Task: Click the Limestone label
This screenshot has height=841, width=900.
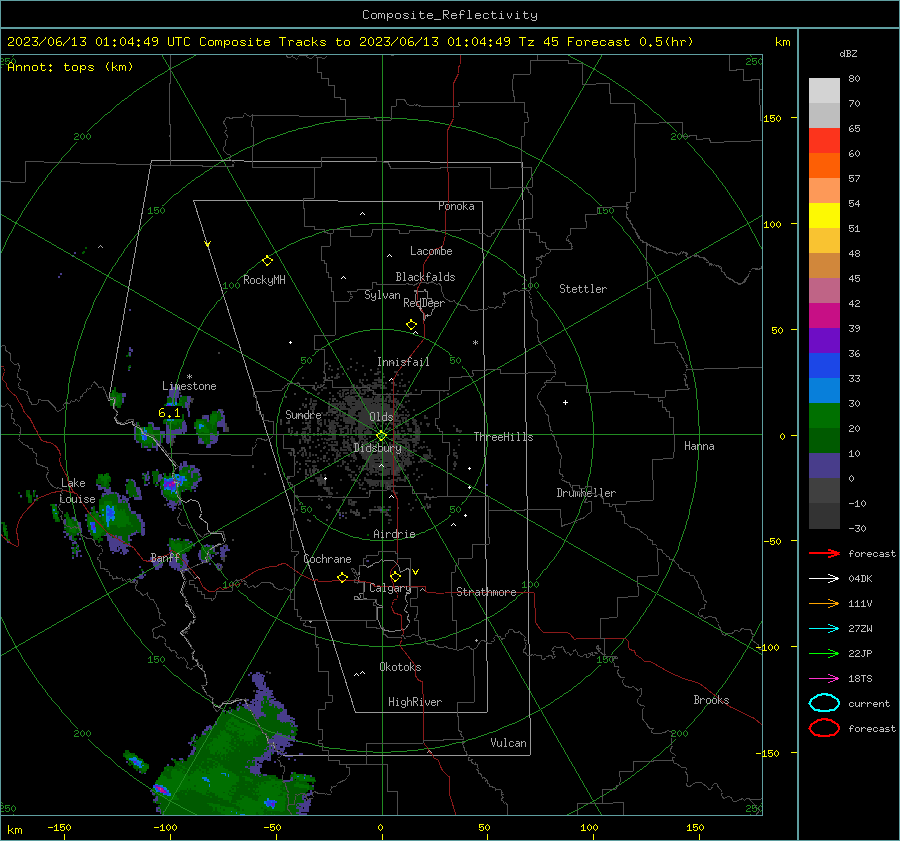Action: click(189, 386)
